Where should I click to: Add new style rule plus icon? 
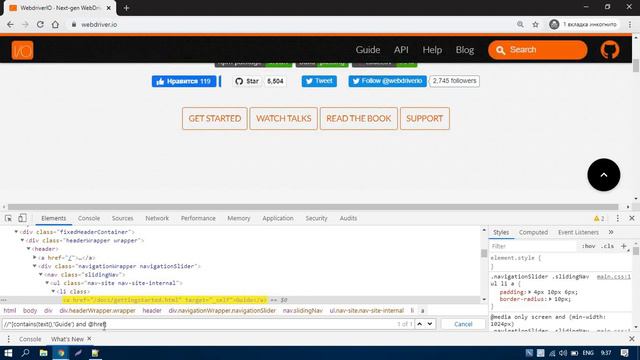623,246
